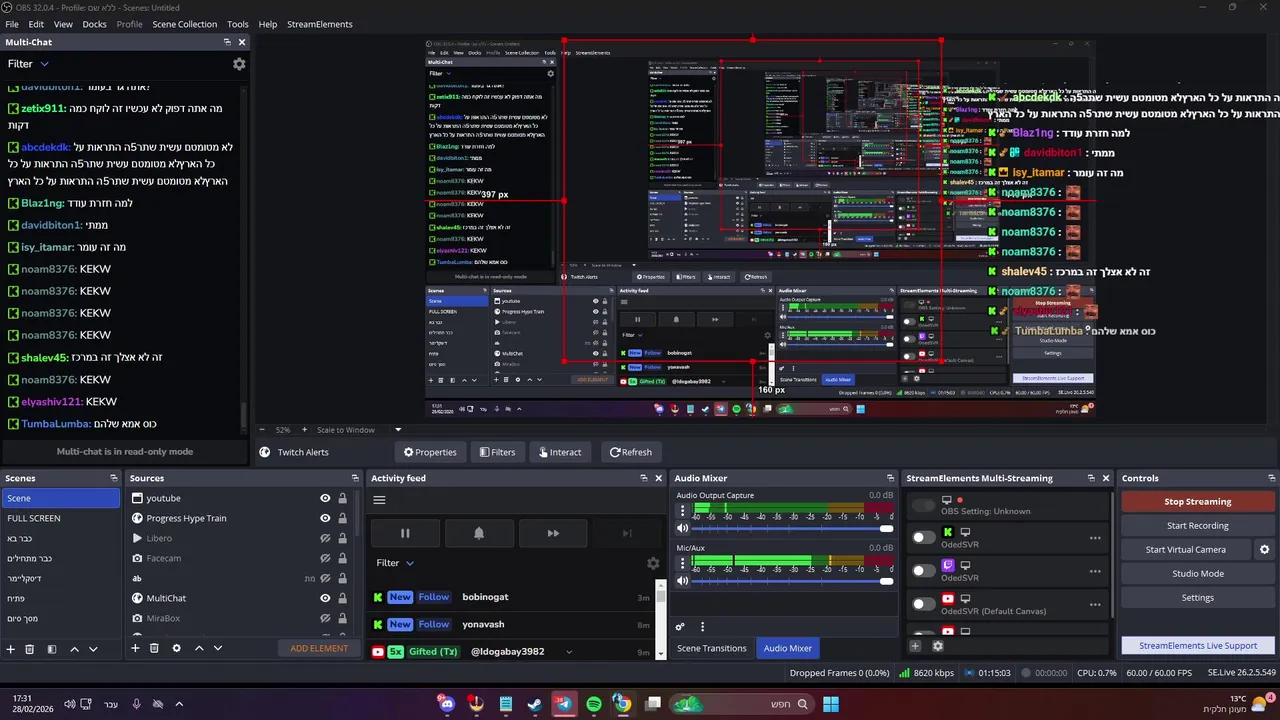Viewport: 1280px width, 720px height.
Task: Open source Properties button
Action: 430,452
